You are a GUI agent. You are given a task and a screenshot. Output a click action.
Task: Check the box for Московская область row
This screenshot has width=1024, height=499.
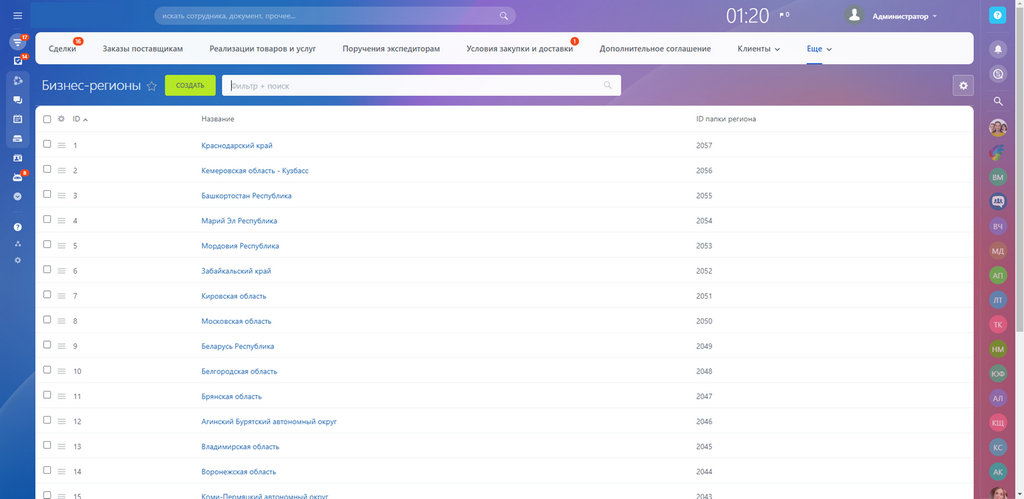tap(47, 320)
